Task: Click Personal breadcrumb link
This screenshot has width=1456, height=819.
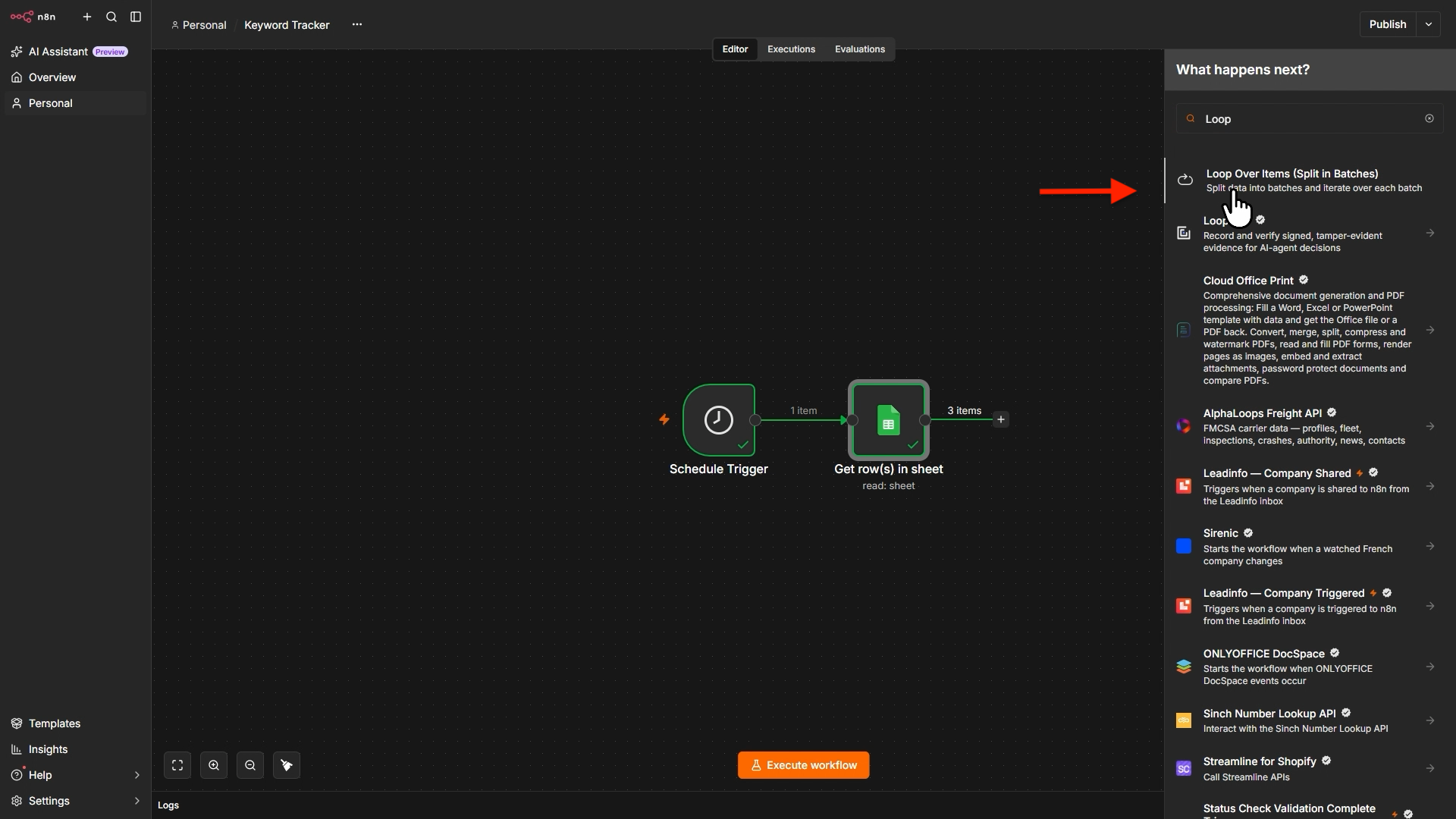Action: 199,25
